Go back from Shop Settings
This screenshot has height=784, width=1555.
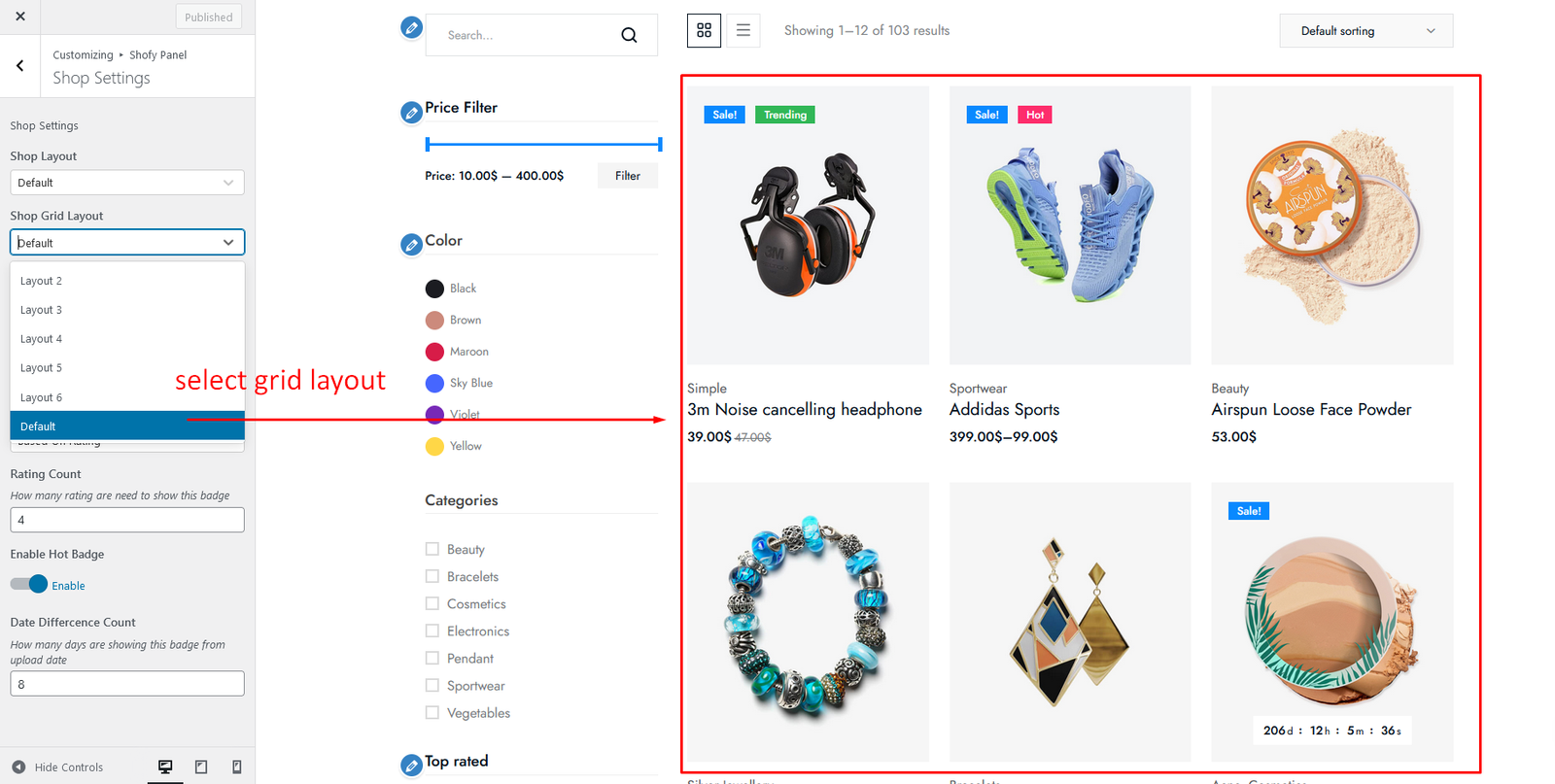[20, 66]
